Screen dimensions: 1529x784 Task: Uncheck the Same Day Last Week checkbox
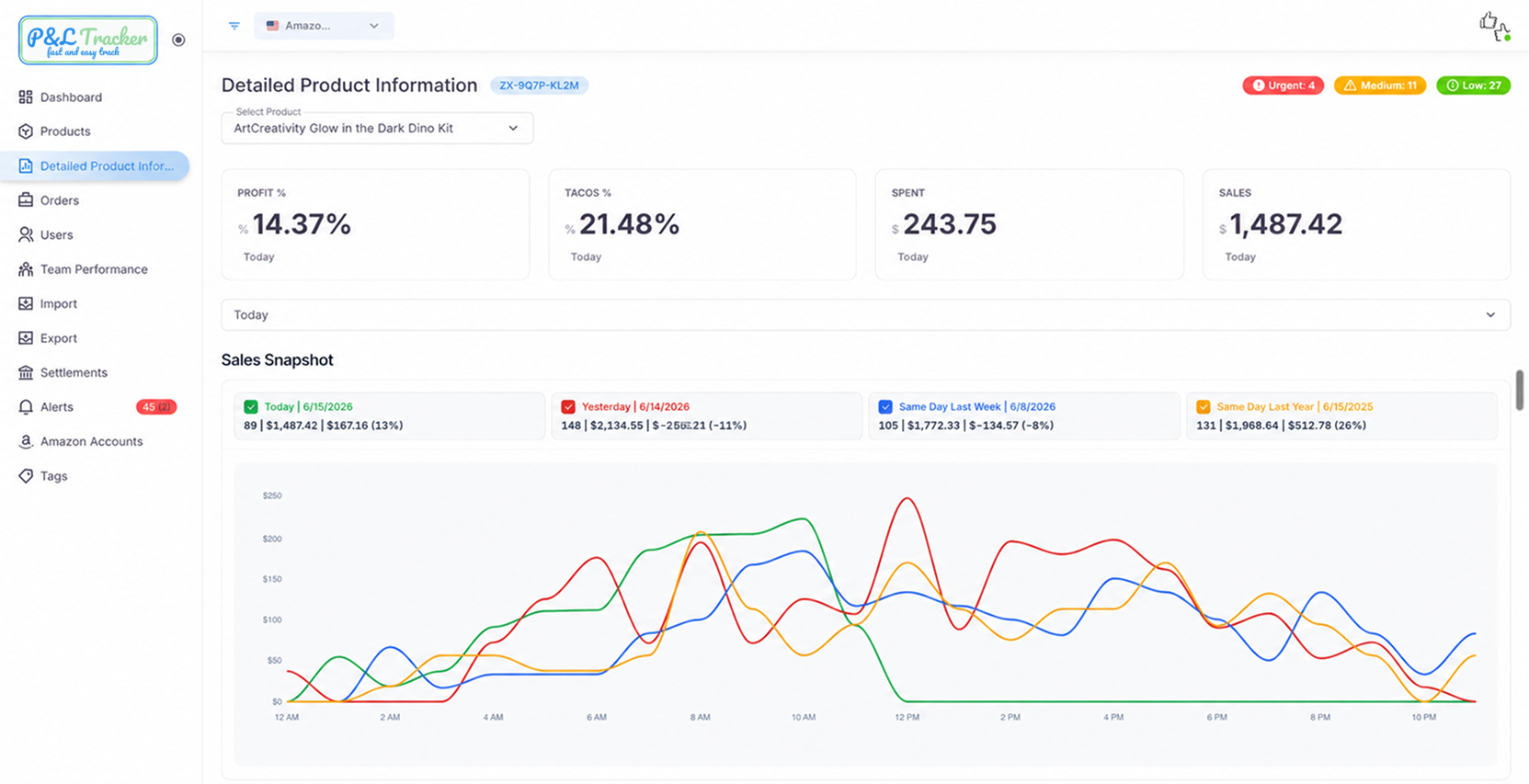pyautogui.click(x=885, y=406)
